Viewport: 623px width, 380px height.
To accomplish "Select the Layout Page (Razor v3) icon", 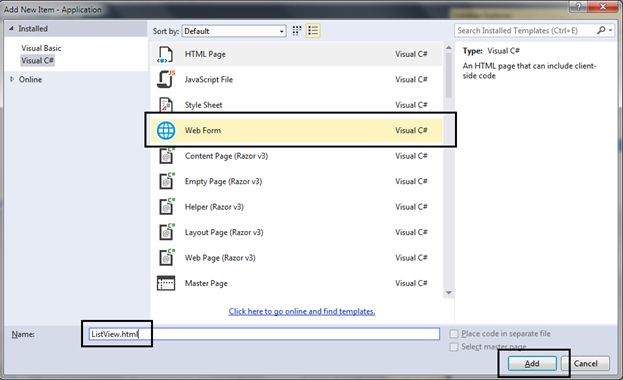I will [x=166, y=232].
